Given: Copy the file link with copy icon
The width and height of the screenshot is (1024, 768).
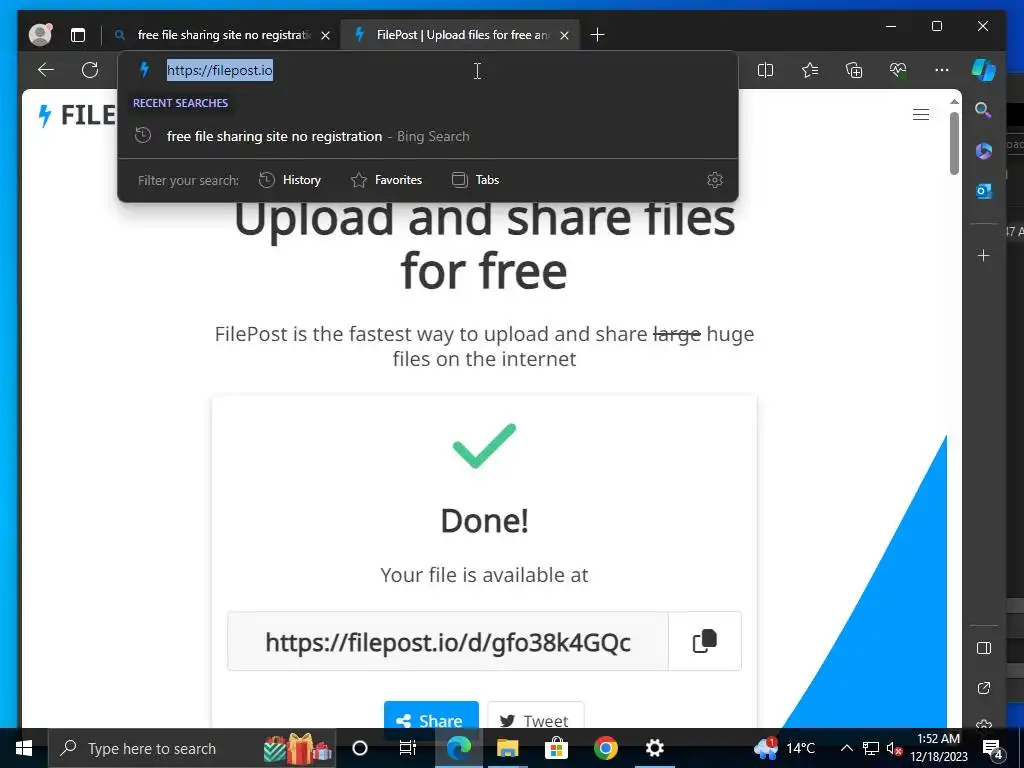Looking at the screenshot, I should click(x=705, y=641).
